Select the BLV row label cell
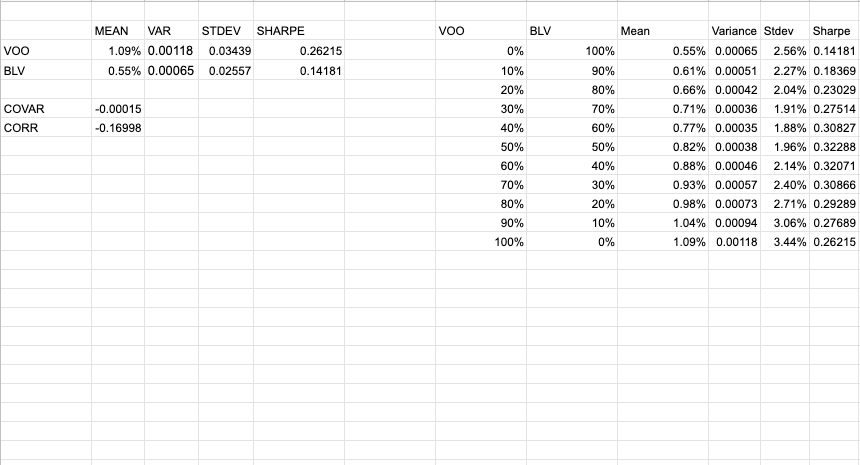Viewport: 860px width, 465px height. [15, 71]
